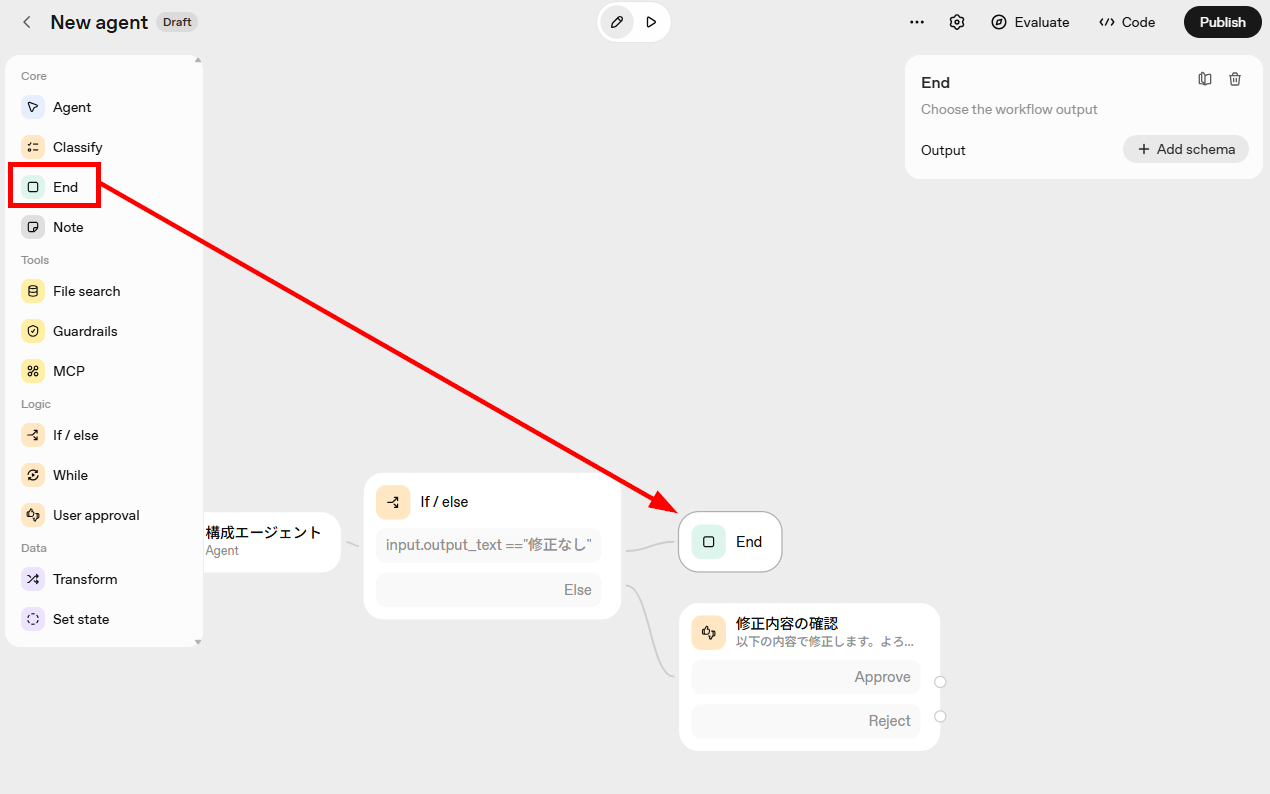Add a Guardrails tool node
Image resolution: width=1270 pixels, height=794 pixels.
coord(104,331)
